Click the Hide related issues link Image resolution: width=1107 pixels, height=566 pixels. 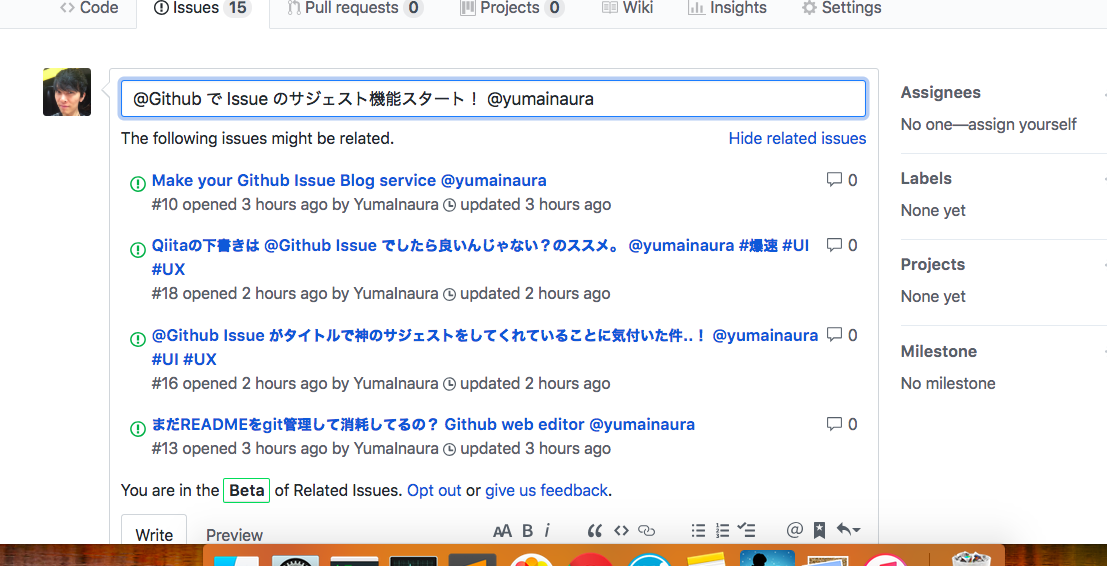click(x=797, y=138)
